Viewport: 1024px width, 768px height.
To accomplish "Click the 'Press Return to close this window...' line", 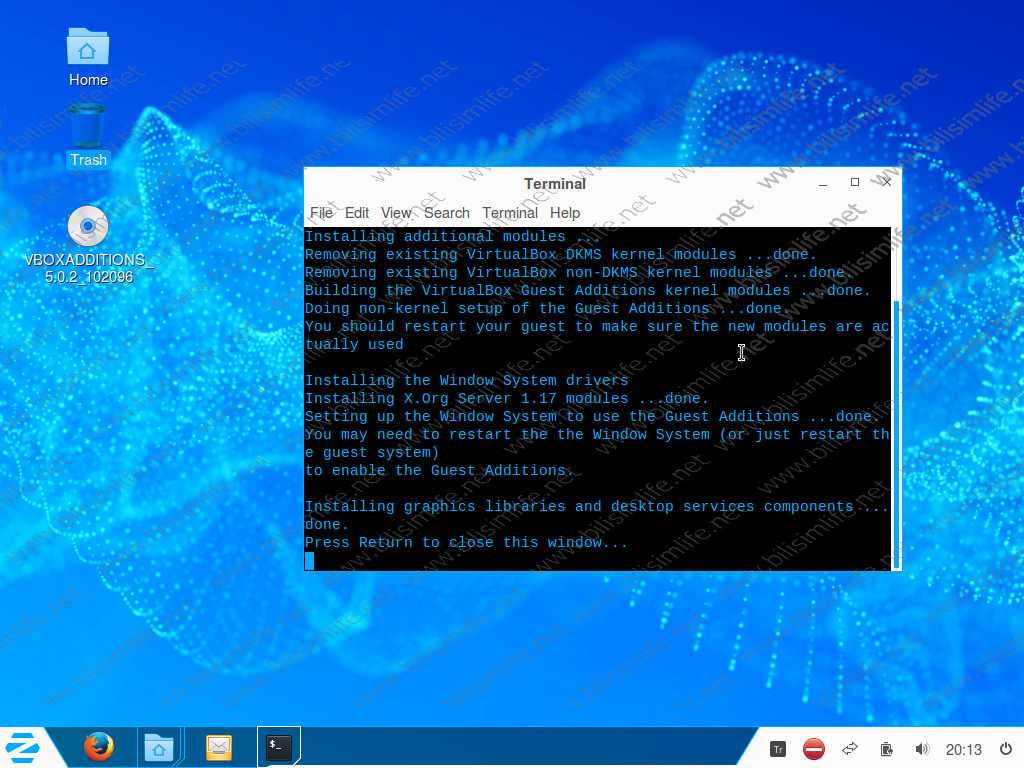I will pos(466,542).
